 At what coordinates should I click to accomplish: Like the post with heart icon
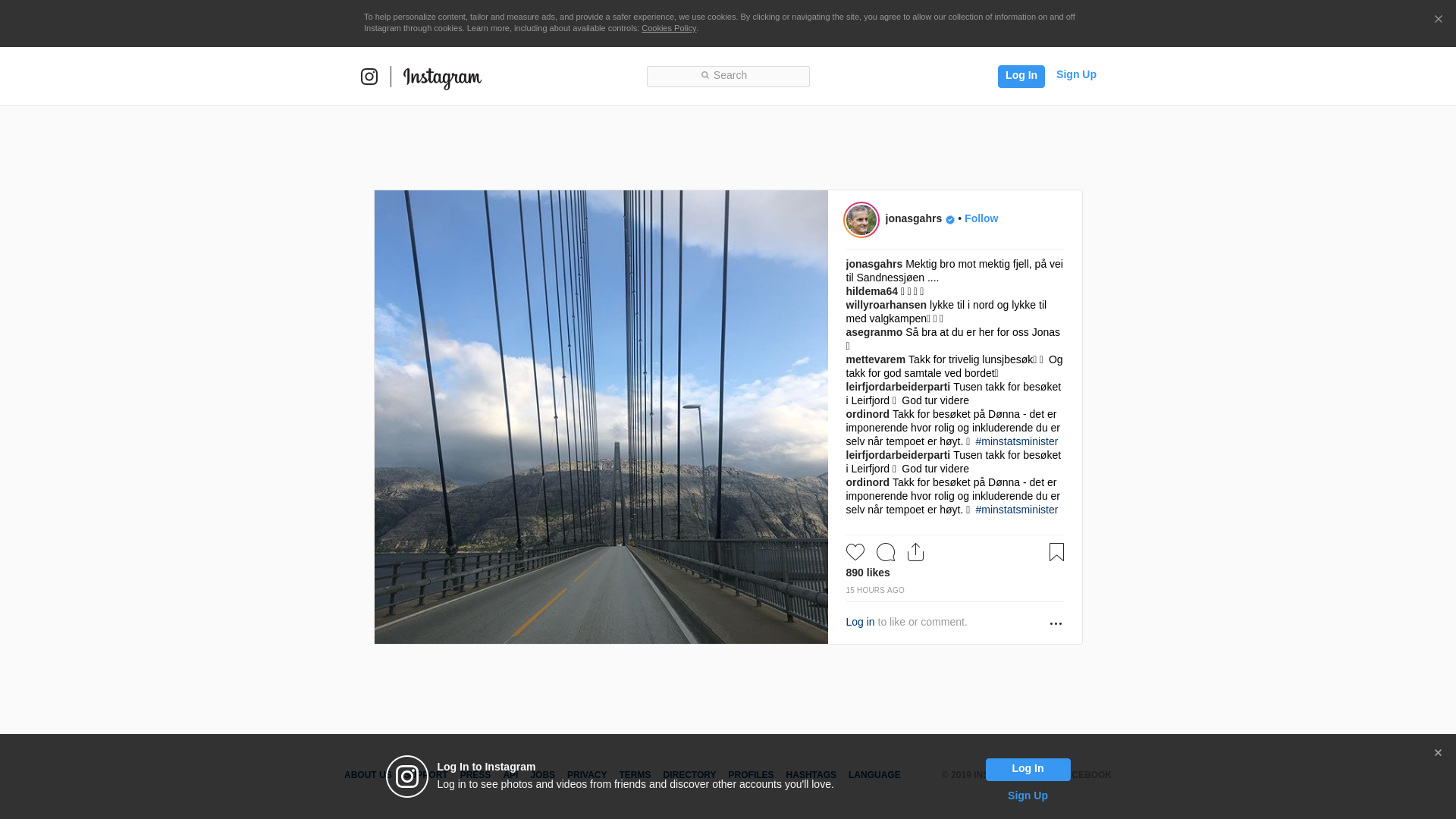coord(855,552)
